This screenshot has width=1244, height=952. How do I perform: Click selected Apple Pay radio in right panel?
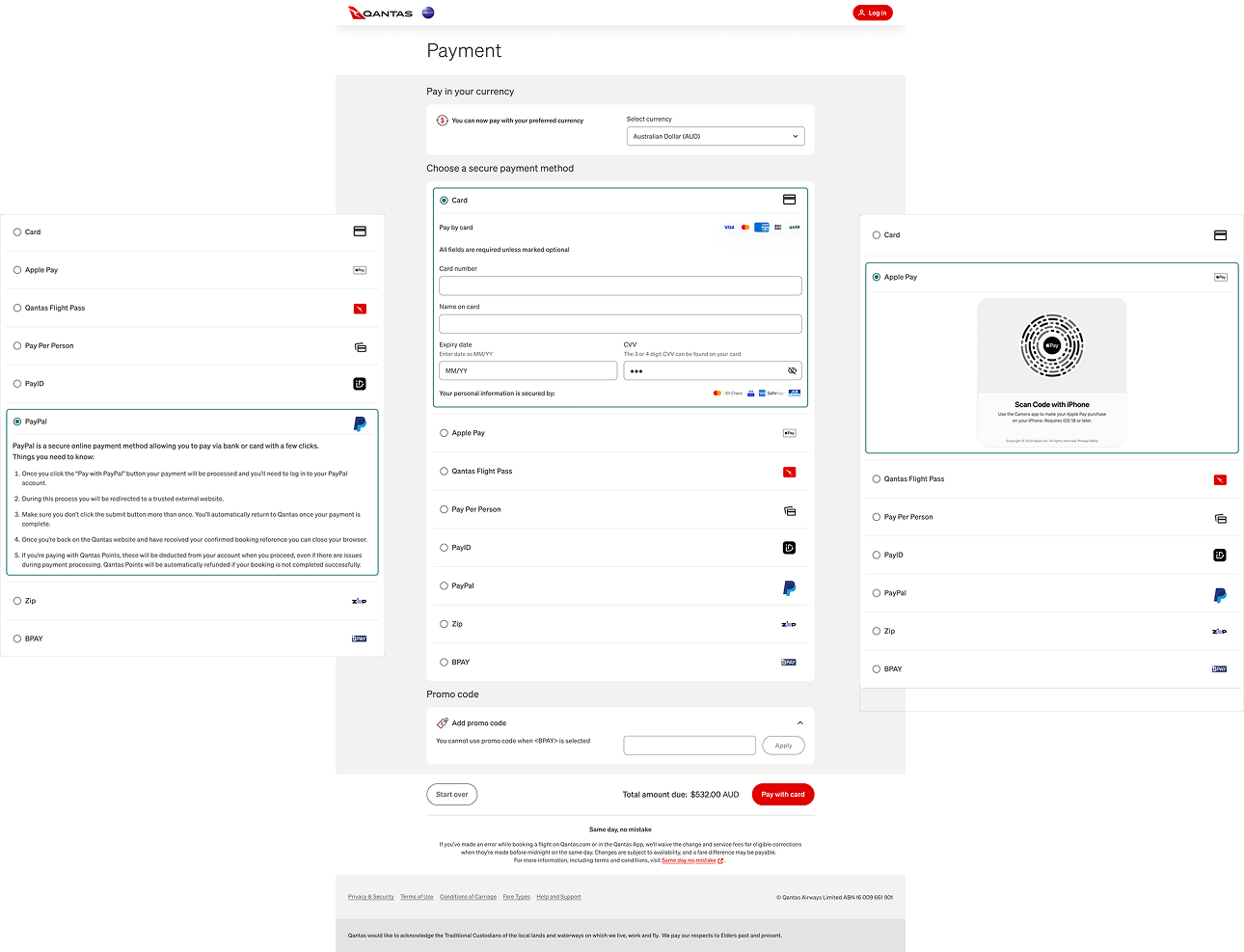point(877,277)
